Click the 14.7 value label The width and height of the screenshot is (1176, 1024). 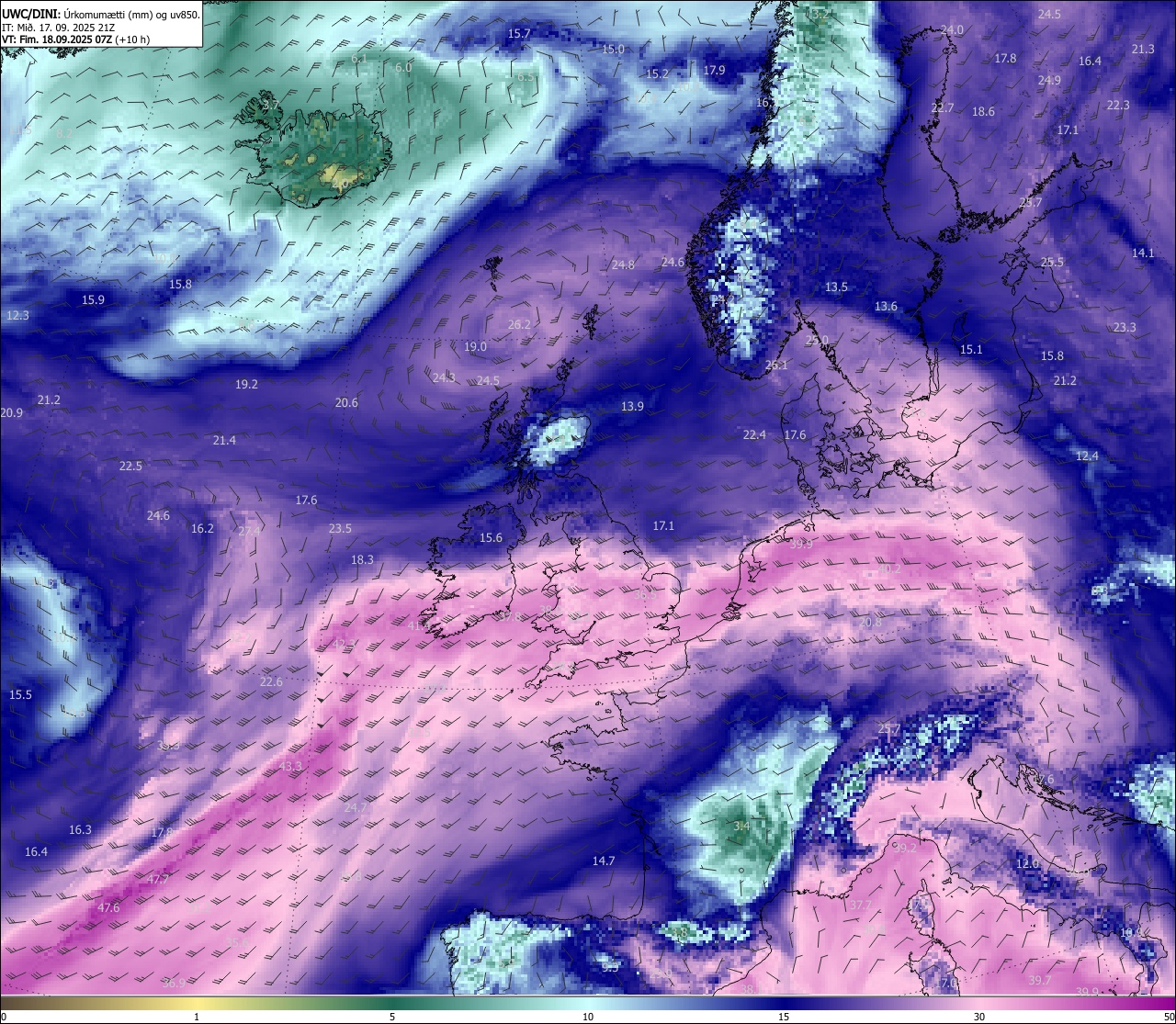coord(604,861)
